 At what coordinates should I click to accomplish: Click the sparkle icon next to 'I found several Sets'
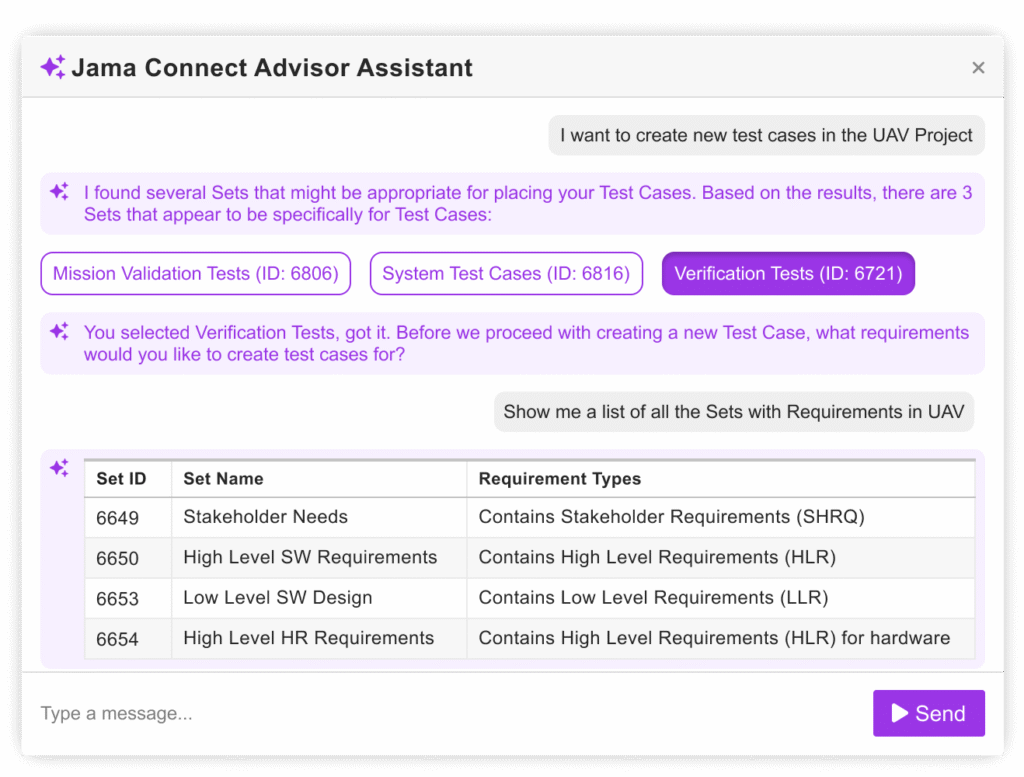click(x=59, y=191)
